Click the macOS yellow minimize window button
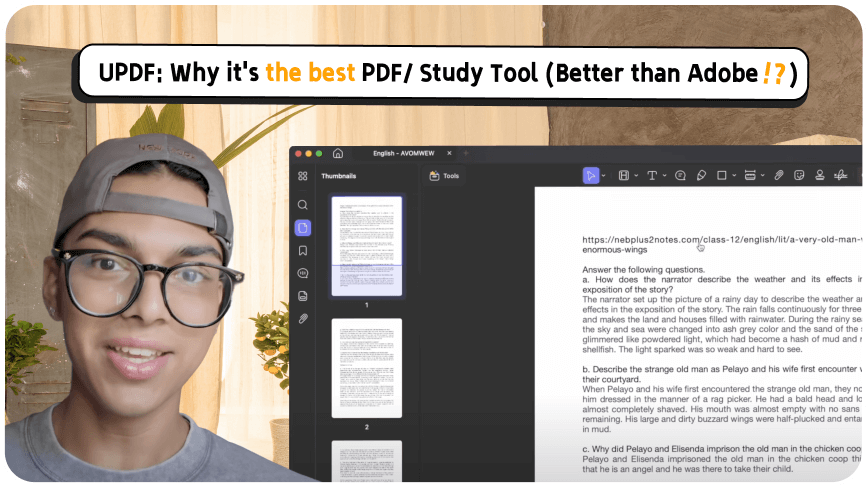This screenshot has height=486, width=867. pos(309,153)
